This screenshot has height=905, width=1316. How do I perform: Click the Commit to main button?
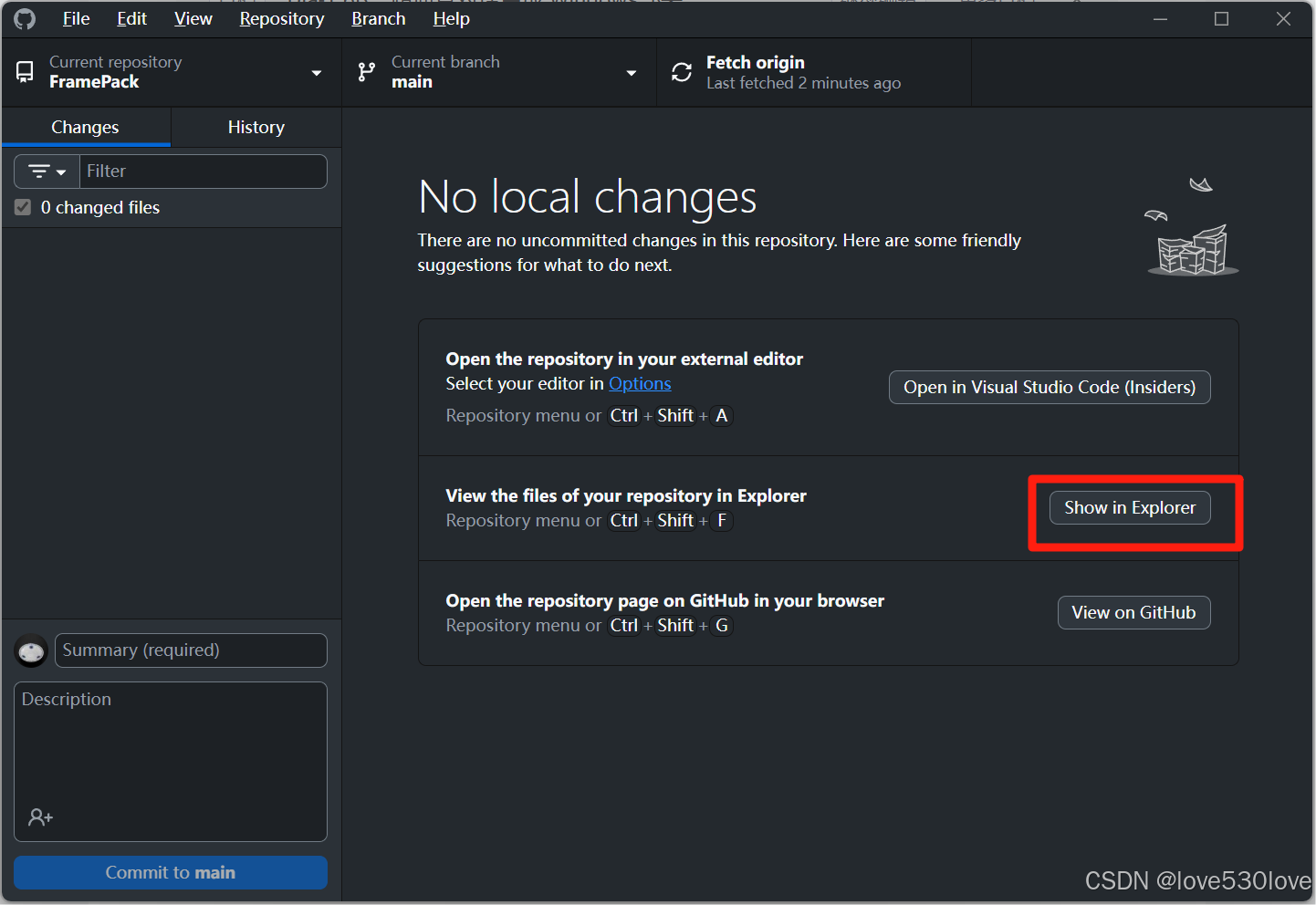171,872
